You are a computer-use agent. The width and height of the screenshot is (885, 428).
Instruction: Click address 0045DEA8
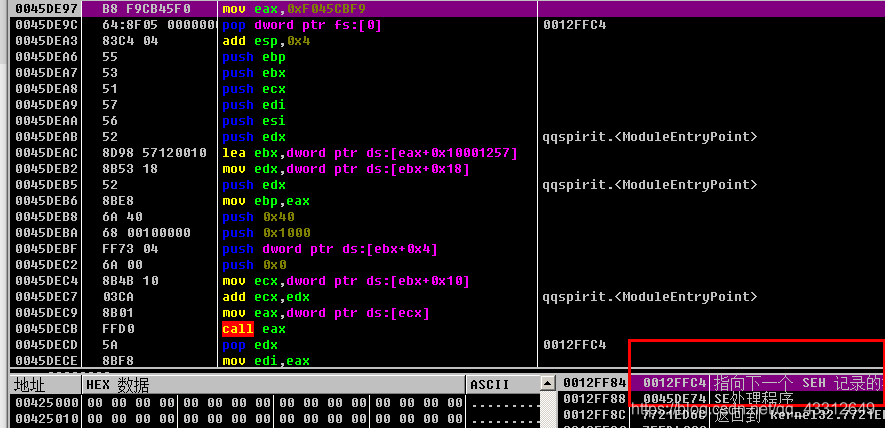(x=45, y=89)
